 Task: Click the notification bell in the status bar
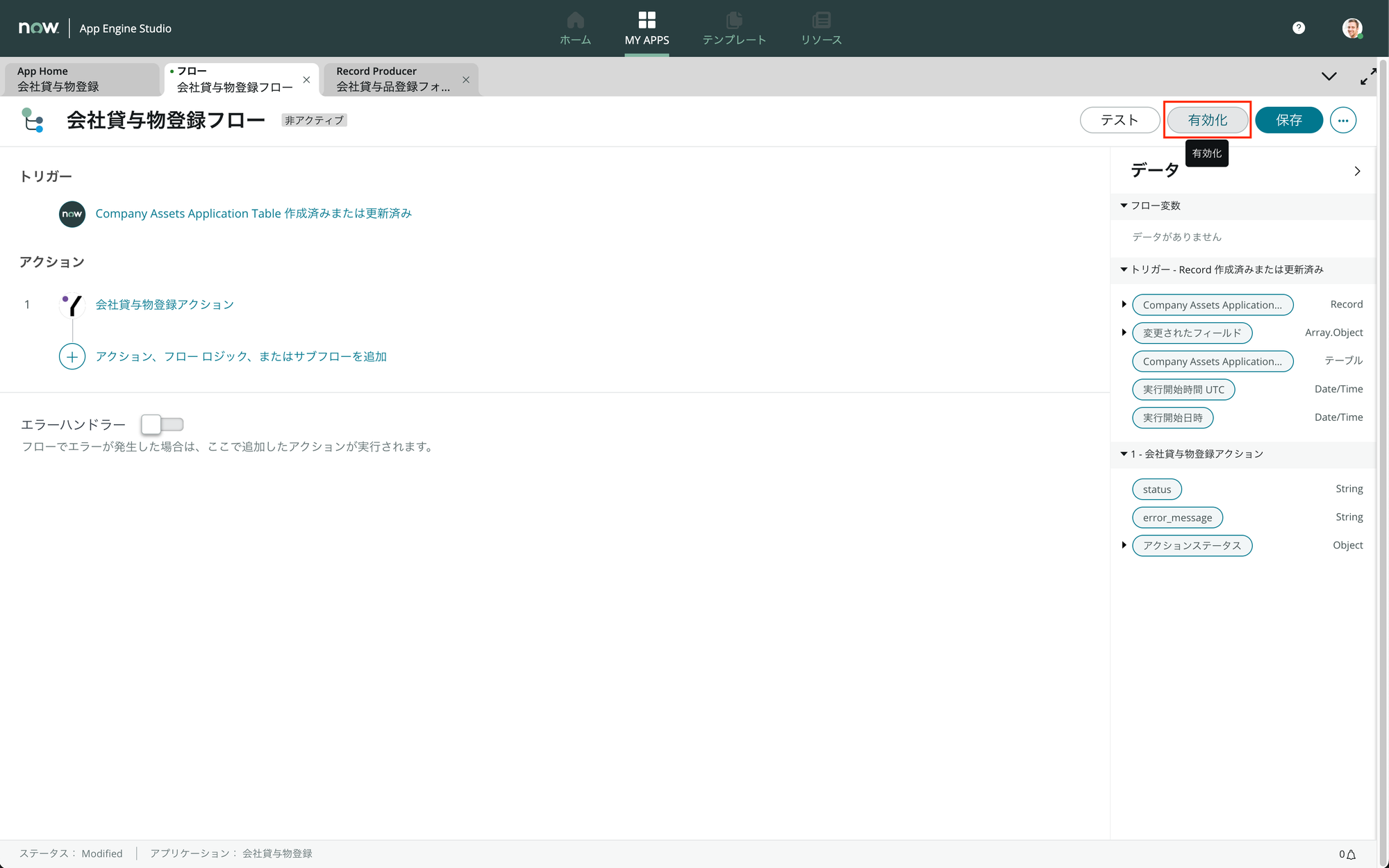click(1351, 854)
